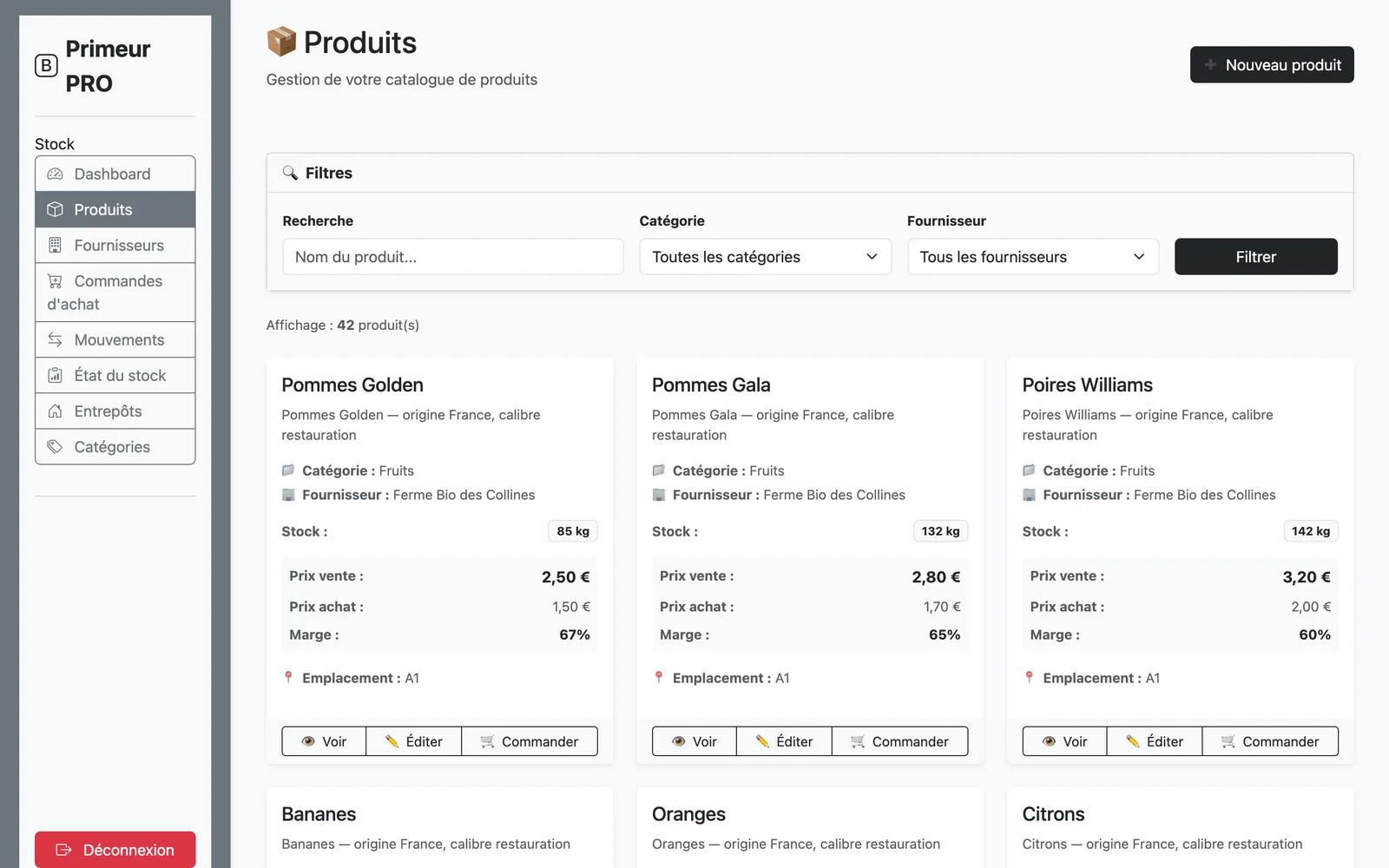
Task: Click the Filtrer button
Action: [1255, 257]
